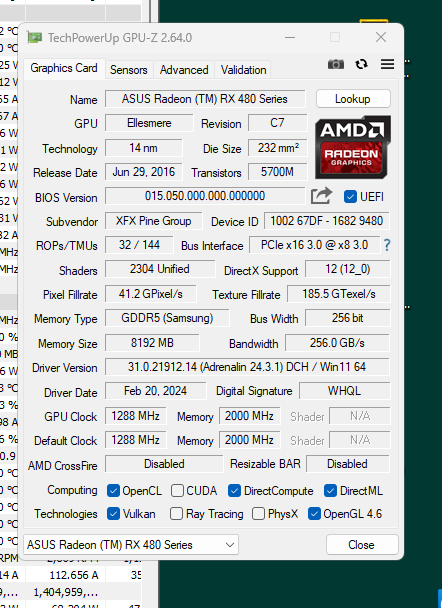This screenshot has height=608, width=442.
Task: Click the Pixel Fillrate 41.2 GPixel/s
Action: coord(150,294)
